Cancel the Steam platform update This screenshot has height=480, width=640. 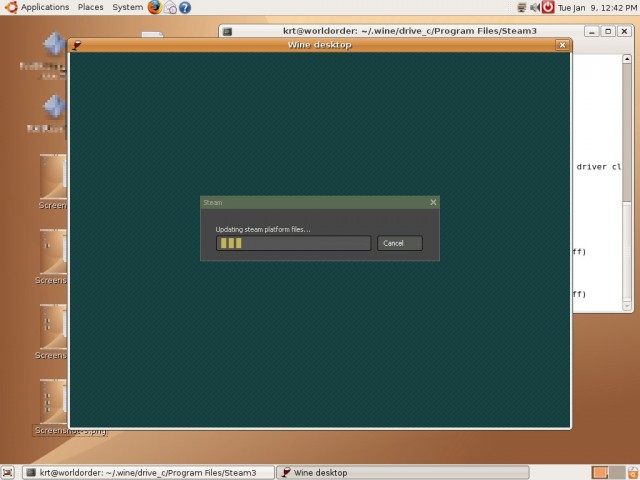point(400,243)
